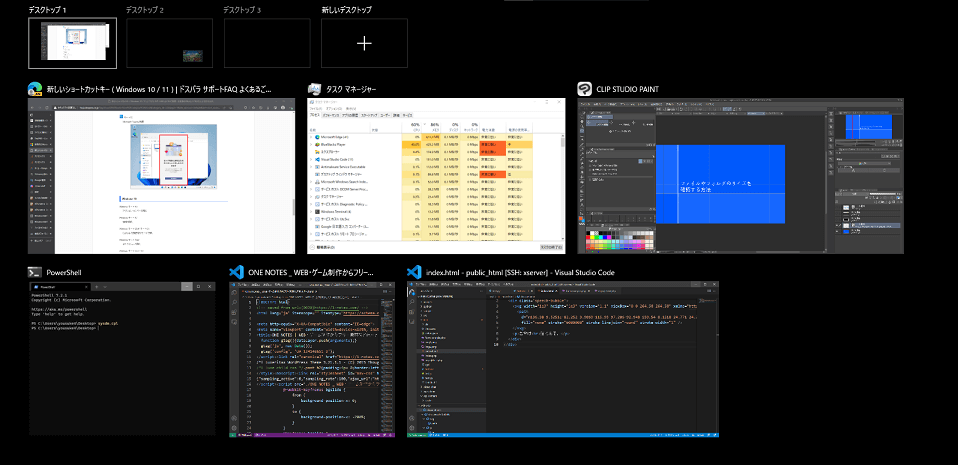Screen dimensions: 958x465
Task: Click the plus icon for a new desktop
Action: pos(364,43)
